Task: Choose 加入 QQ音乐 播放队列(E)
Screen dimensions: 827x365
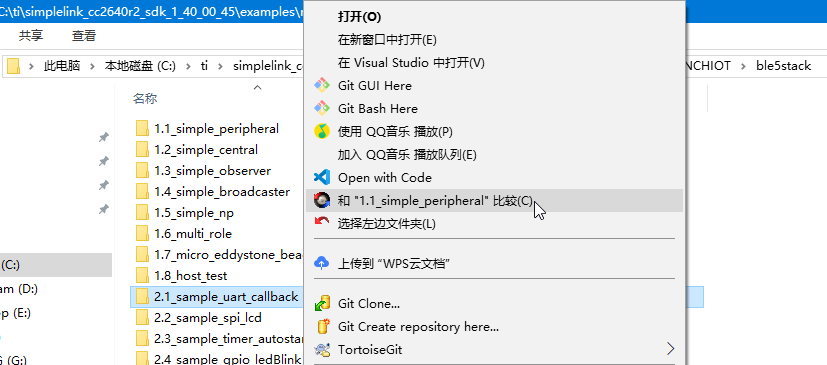Action: click(x=407, y=155)
